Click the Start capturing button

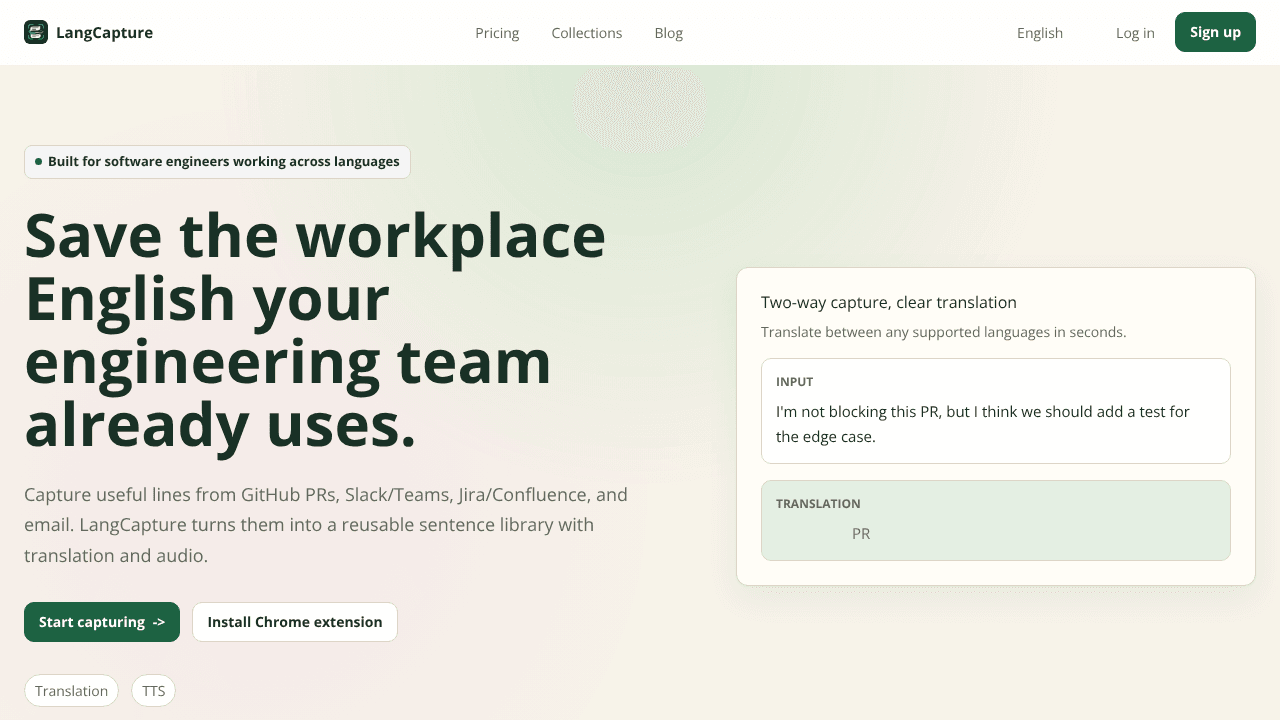pyautogui.click(x=102, y=622)
